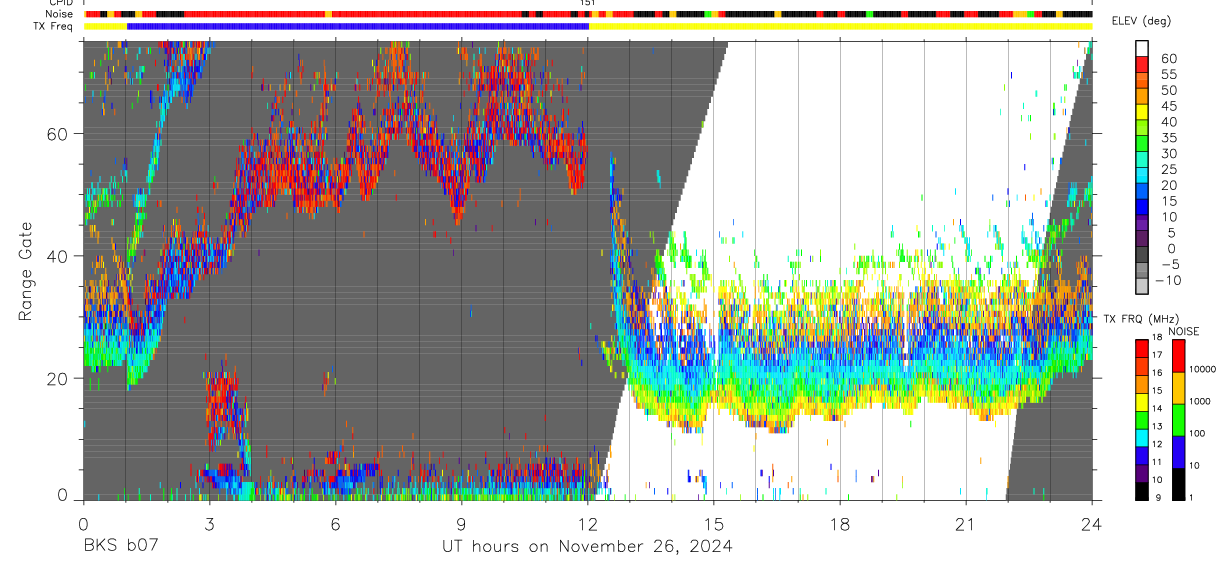
Task: Click the '18' tick on the UT hours axis
Action: (x=840, y=524)
